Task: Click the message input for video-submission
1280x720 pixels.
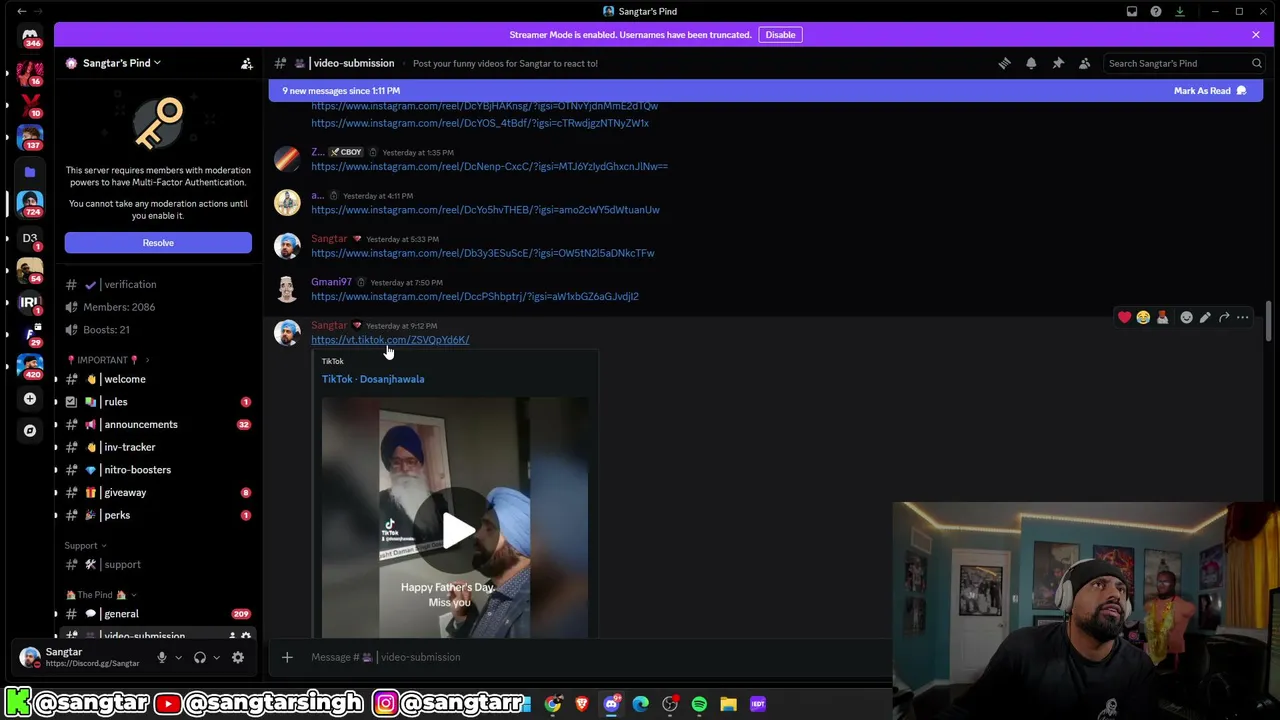Action: (x=590, y=657)
